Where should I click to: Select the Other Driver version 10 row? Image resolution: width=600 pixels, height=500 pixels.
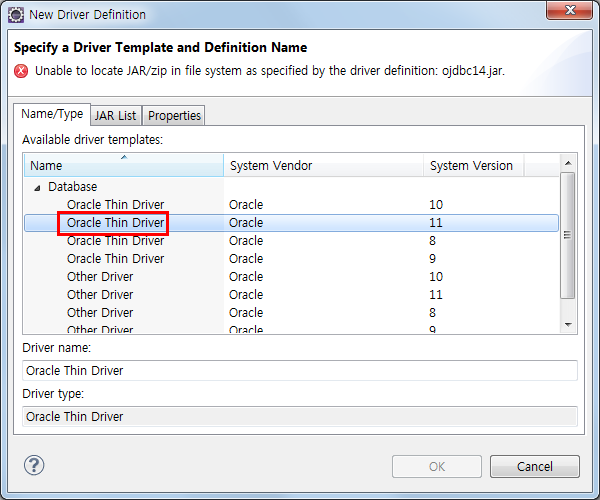click(291, 277)
